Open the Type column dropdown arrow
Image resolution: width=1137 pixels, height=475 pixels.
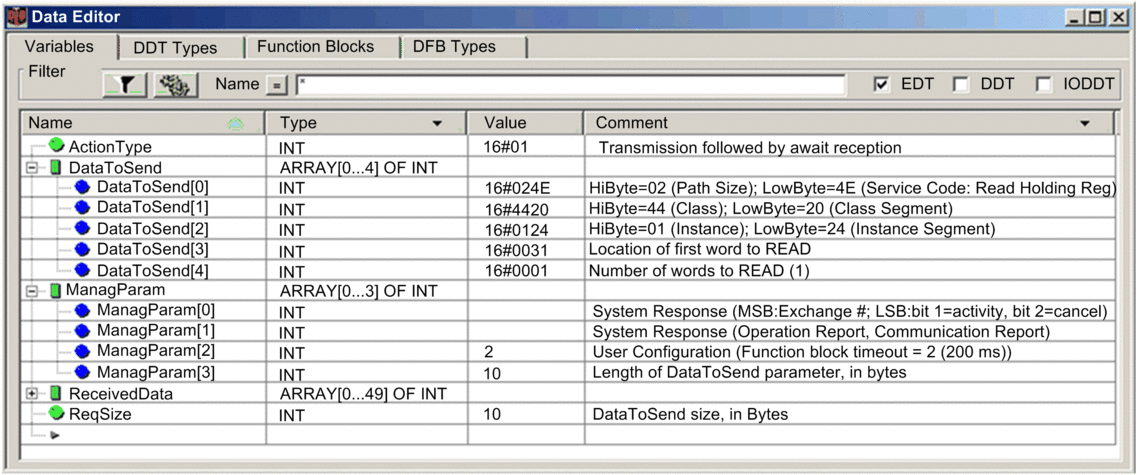coord(436,124)
